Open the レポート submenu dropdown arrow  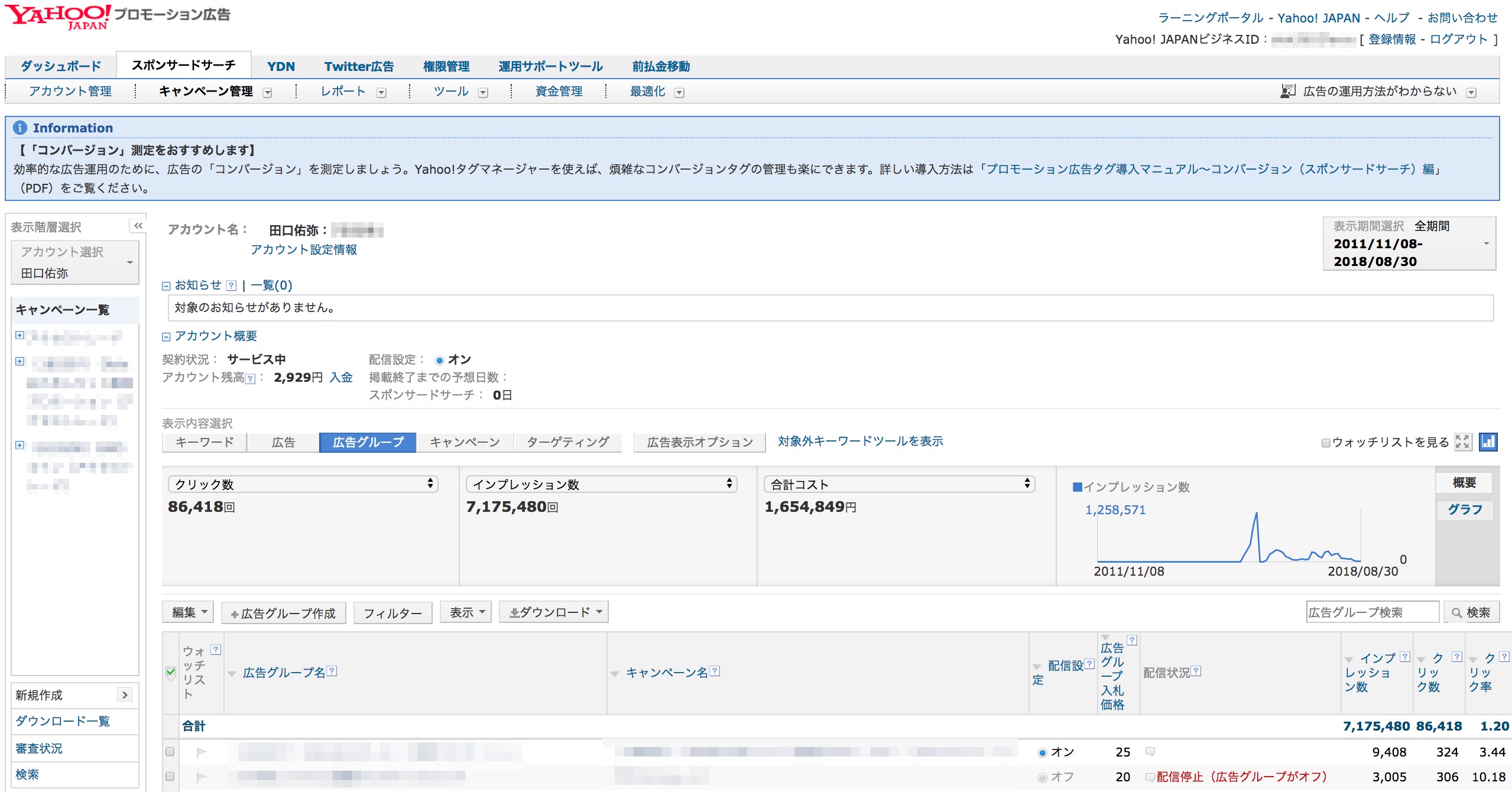381,93
